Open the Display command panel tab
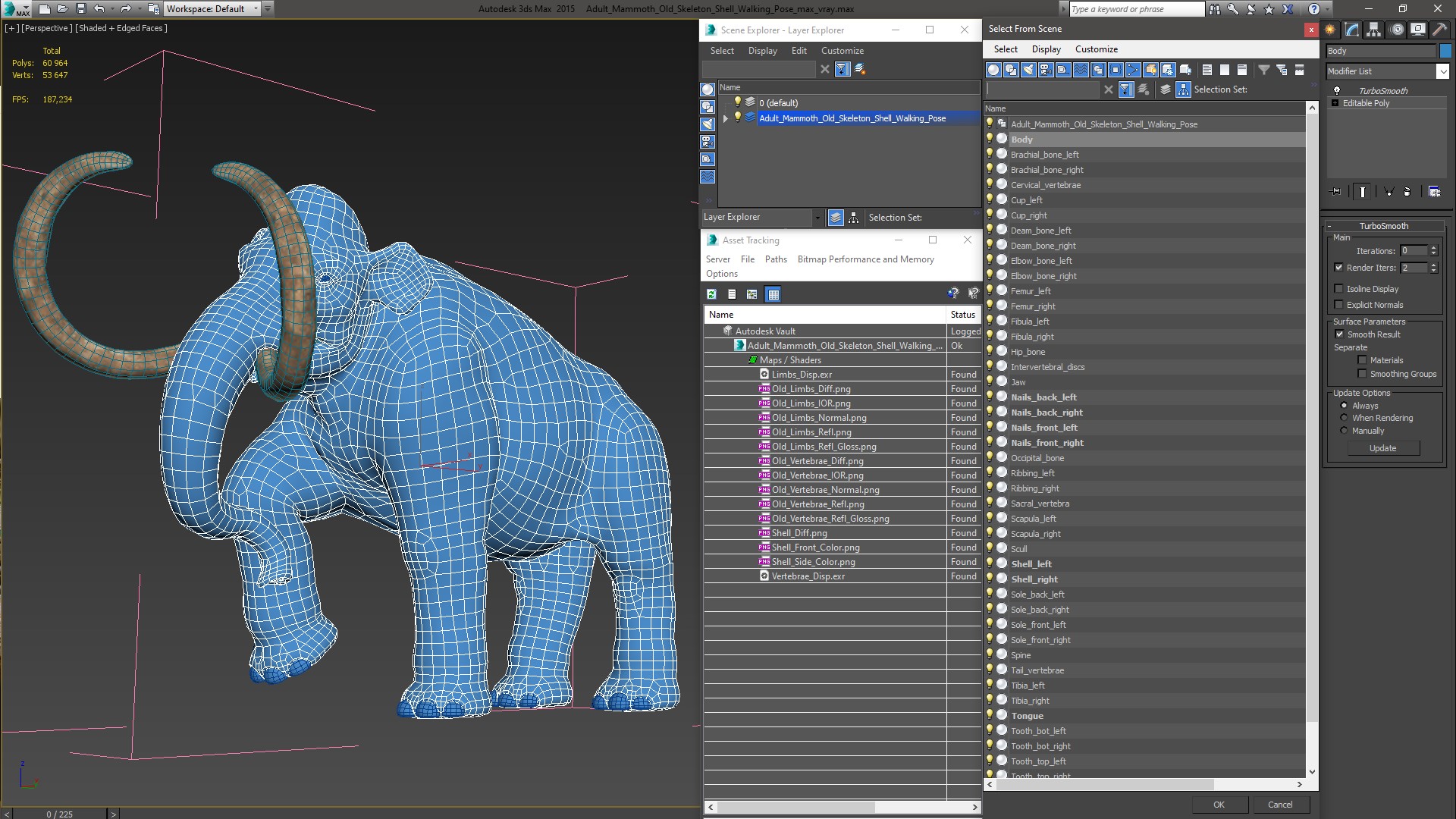This screenshot has height=819, width=1456. click(x=1418, y=30)
